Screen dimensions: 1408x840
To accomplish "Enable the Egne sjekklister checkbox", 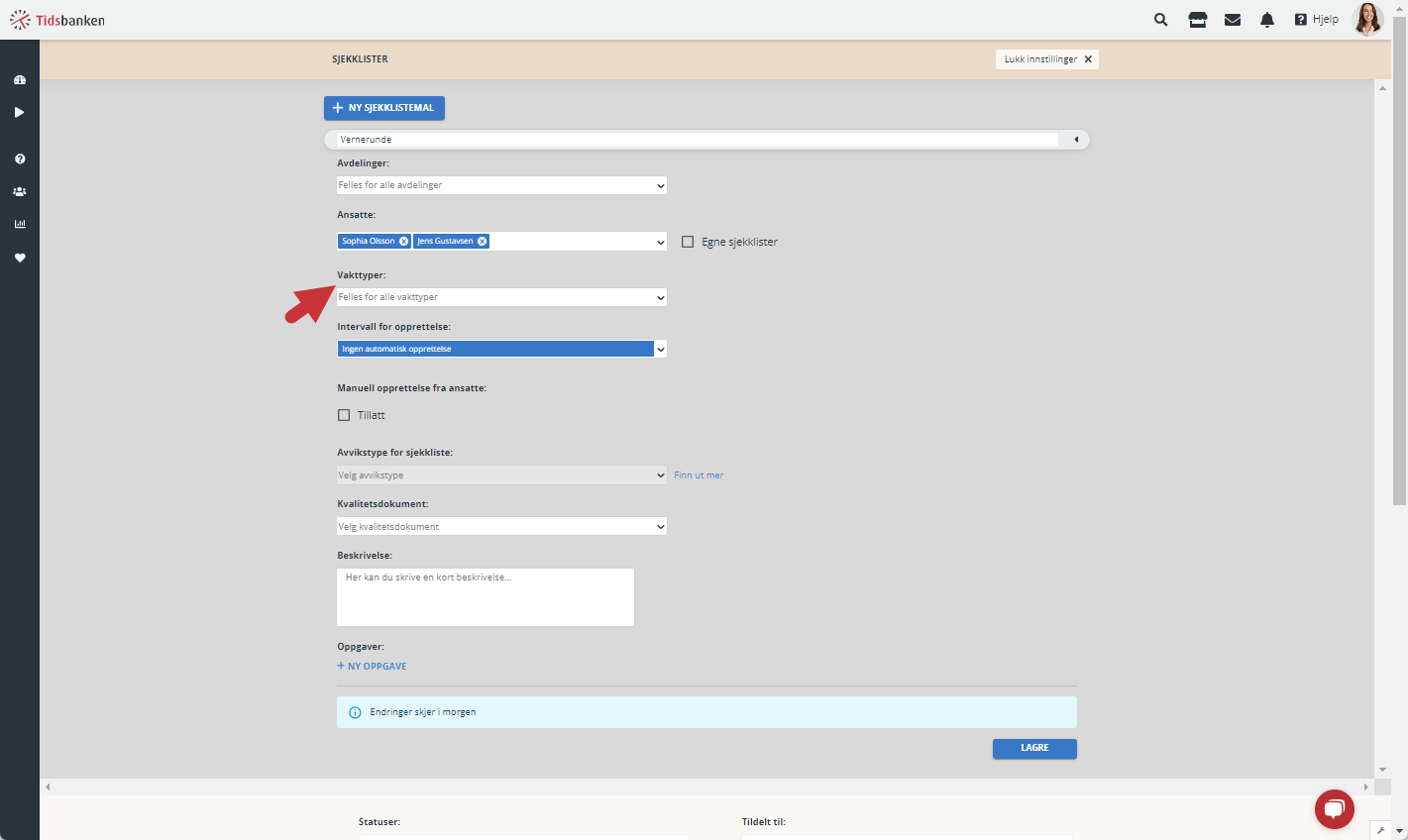I will (688, 242).
